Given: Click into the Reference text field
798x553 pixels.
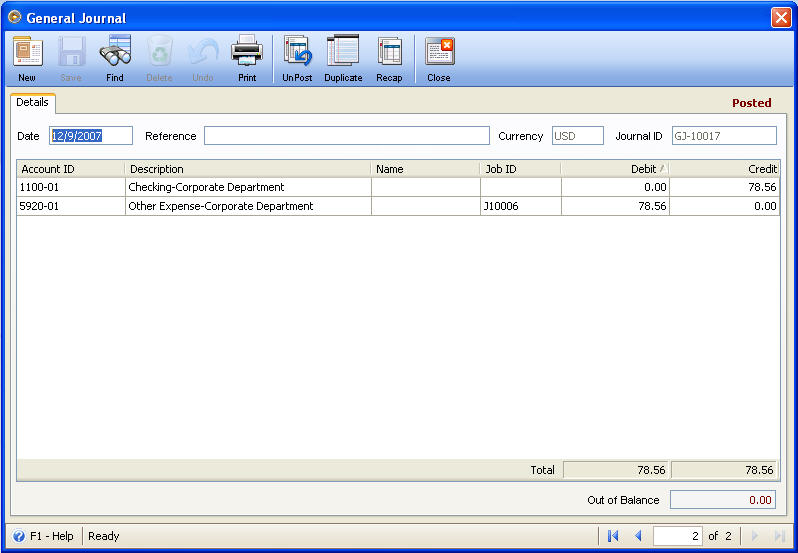Looking at the screenshot, I should pos(347,136).
